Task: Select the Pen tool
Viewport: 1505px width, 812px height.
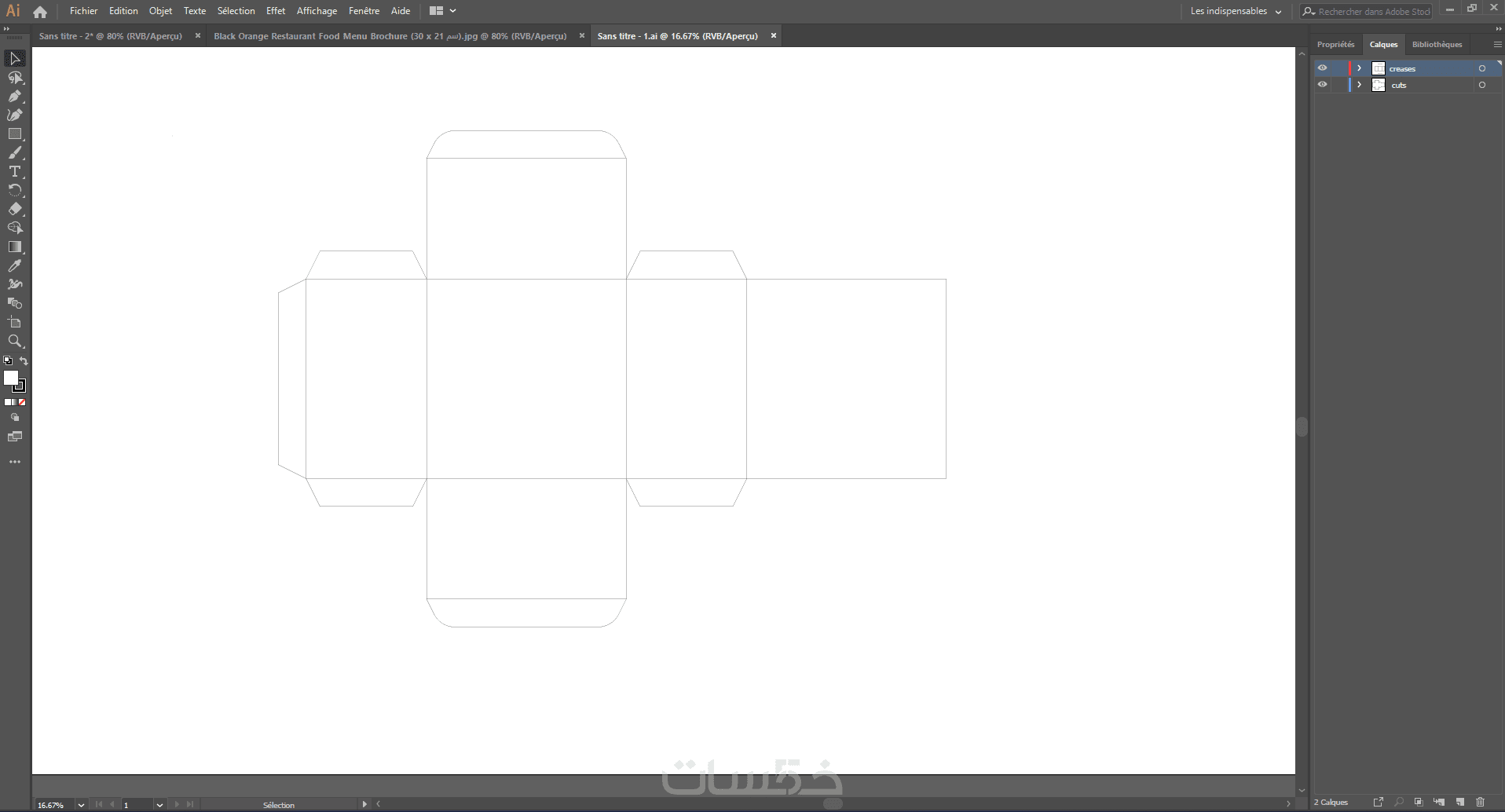Action: click(x=15, y=97)
